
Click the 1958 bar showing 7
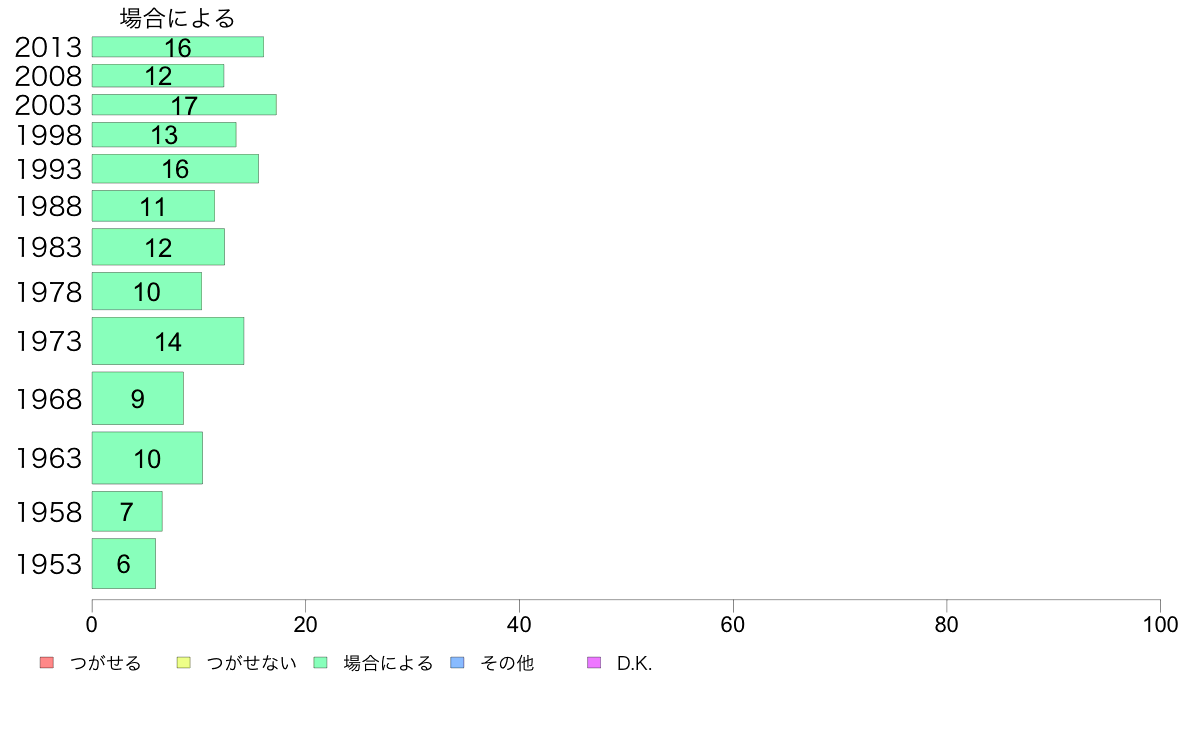click(127, 512)
